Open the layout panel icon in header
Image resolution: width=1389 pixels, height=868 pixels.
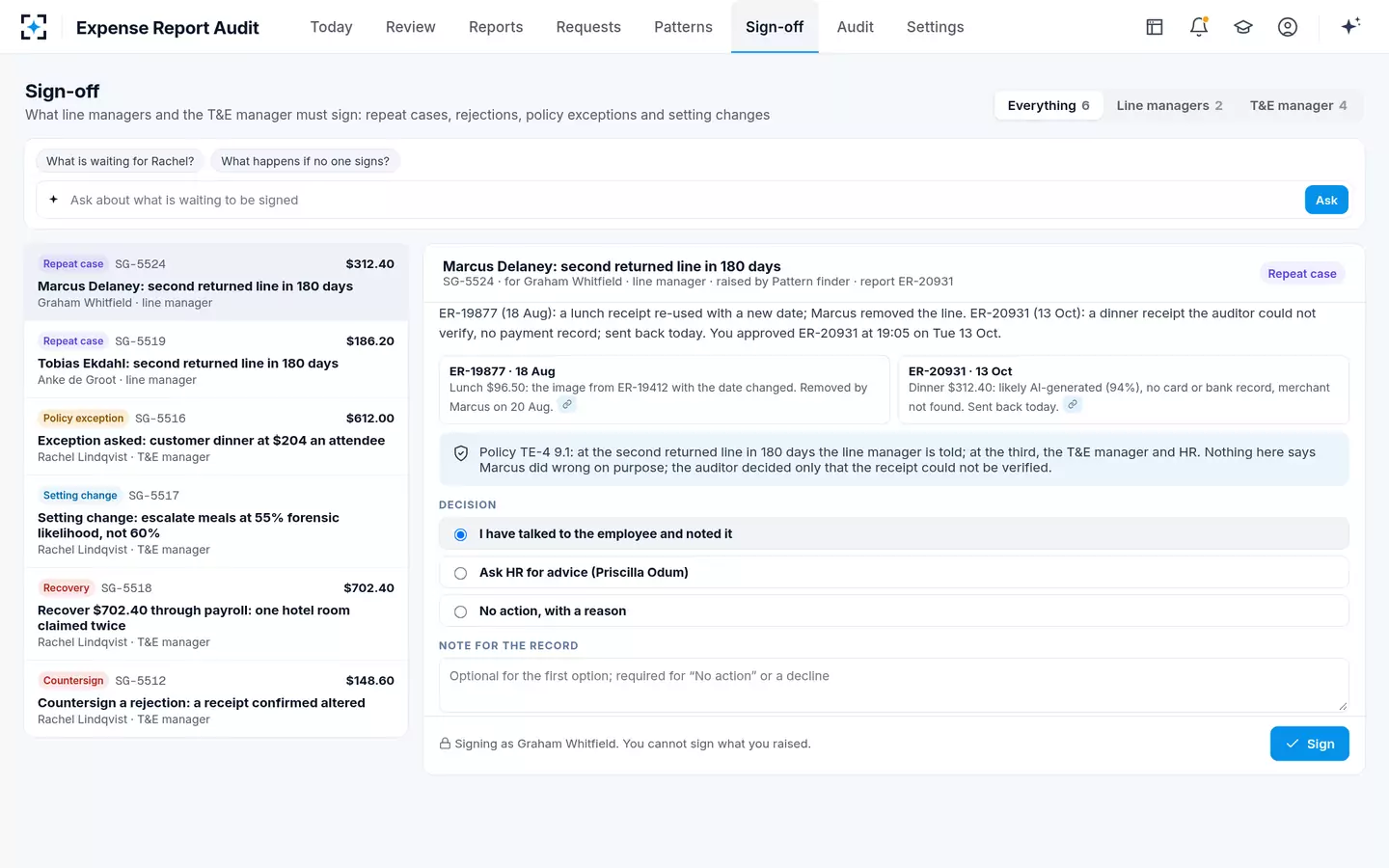(1155, 27)
